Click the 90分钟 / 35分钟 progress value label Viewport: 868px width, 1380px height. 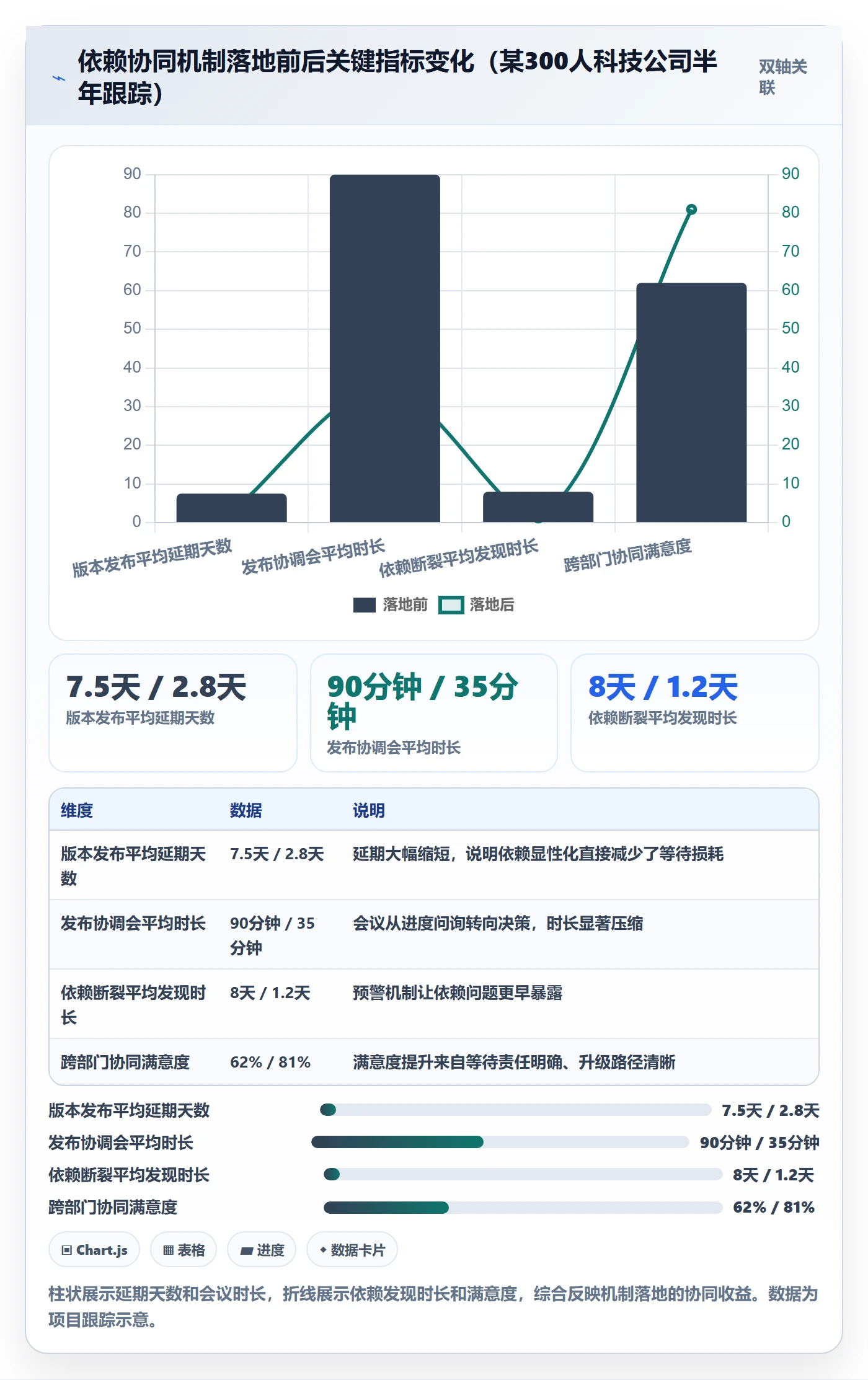(x=759, y=1143)
